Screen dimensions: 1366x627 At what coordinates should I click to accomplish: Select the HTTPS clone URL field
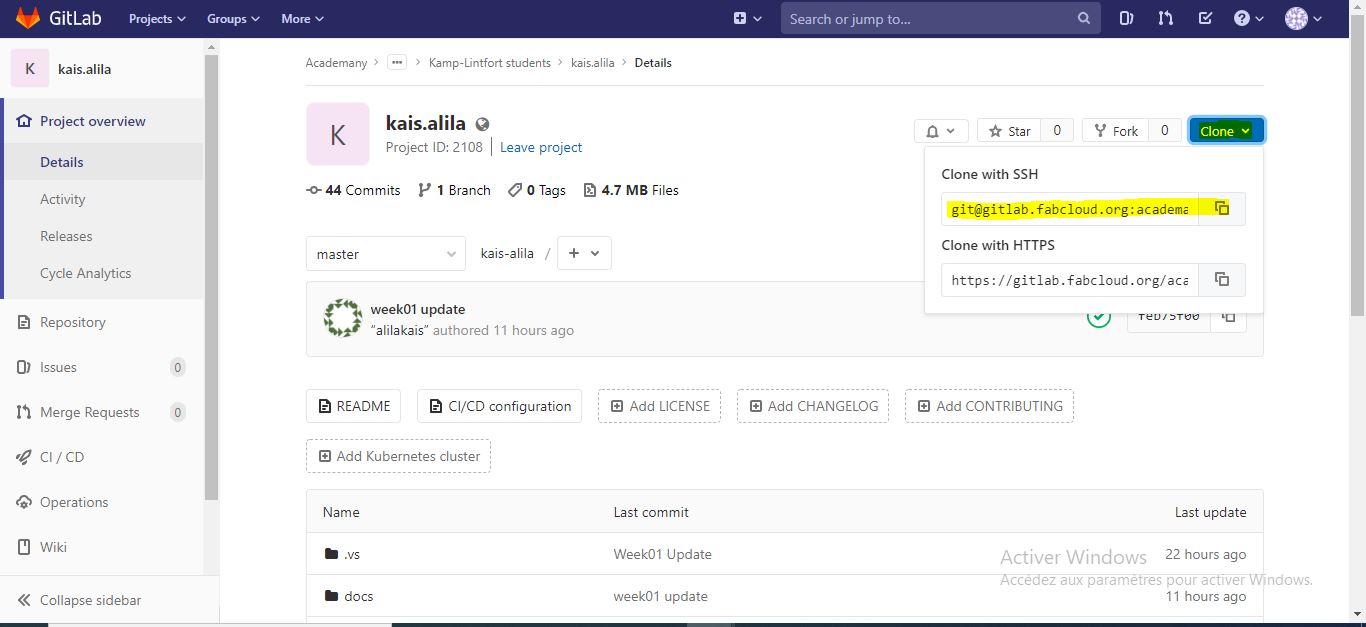pos(1070,280)
